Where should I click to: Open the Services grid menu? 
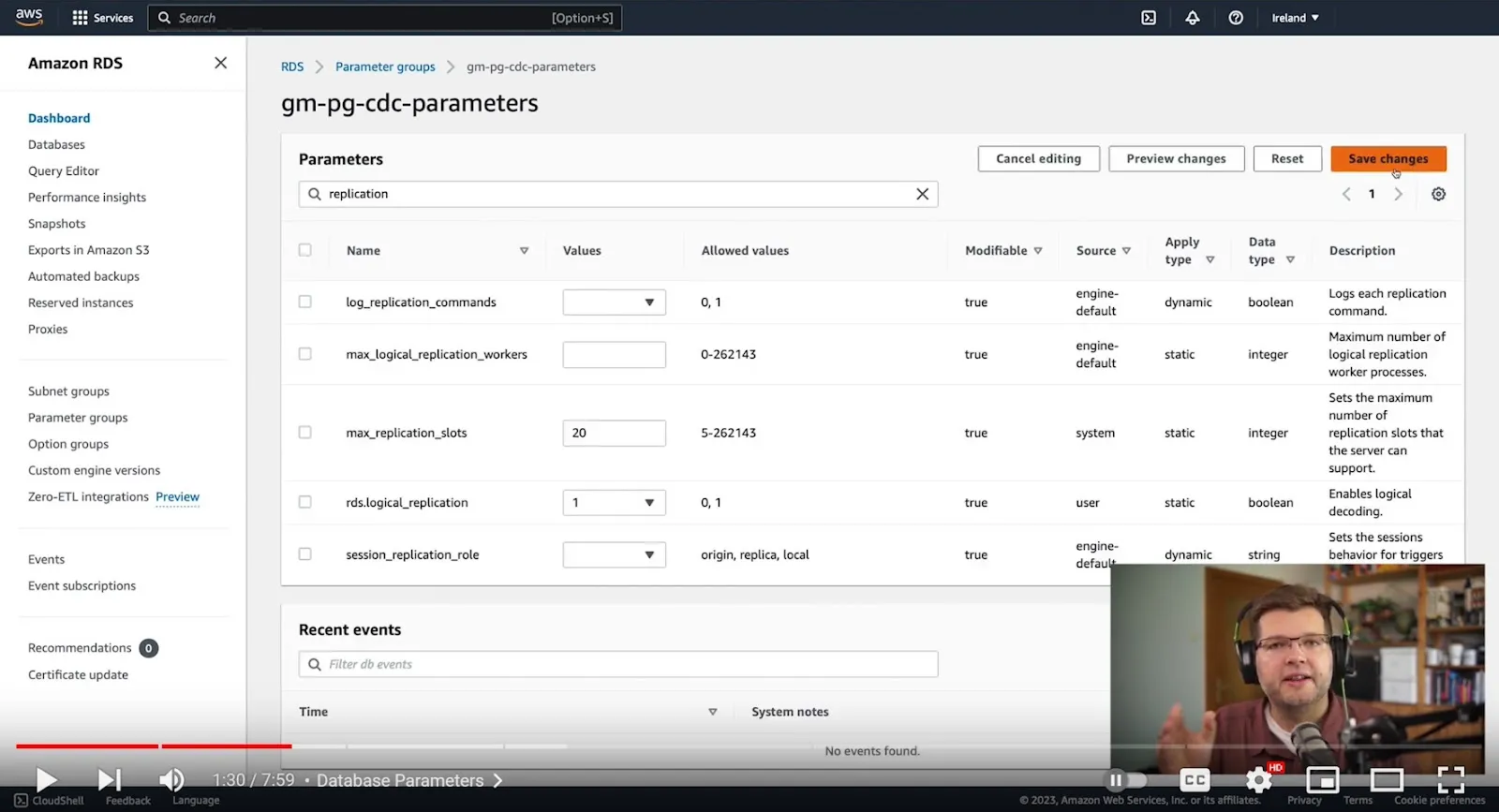(103, 18)
